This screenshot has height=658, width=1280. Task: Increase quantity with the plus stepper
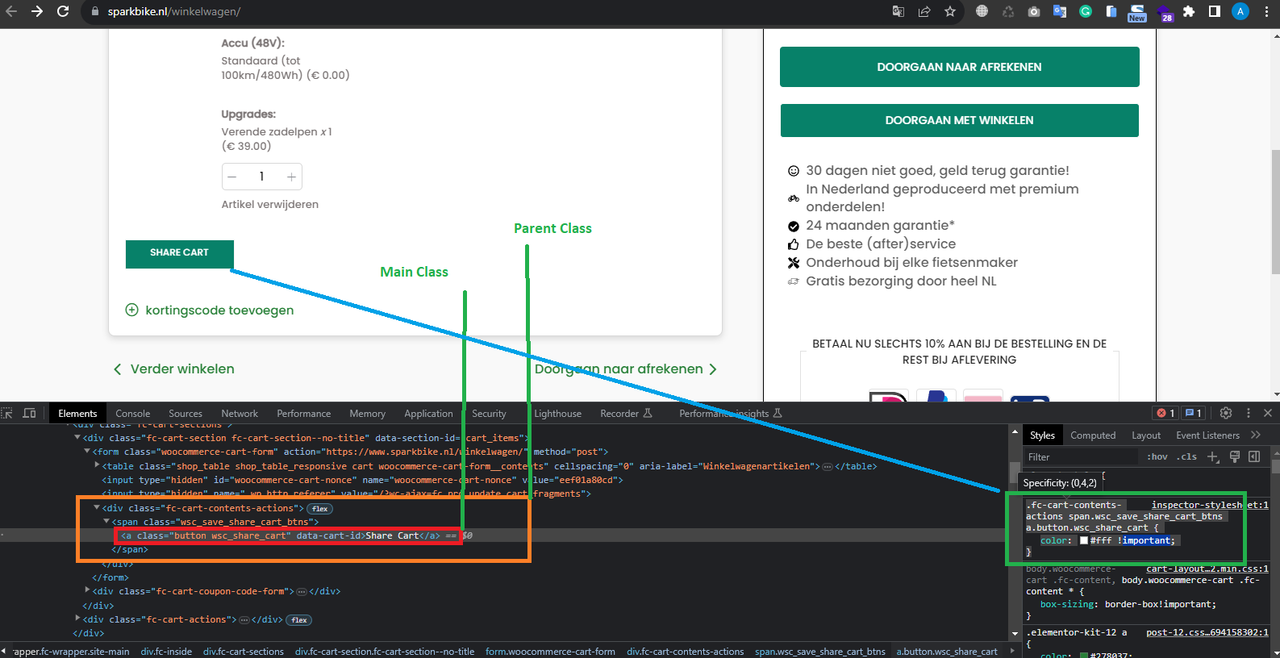[x=291, y=176]
